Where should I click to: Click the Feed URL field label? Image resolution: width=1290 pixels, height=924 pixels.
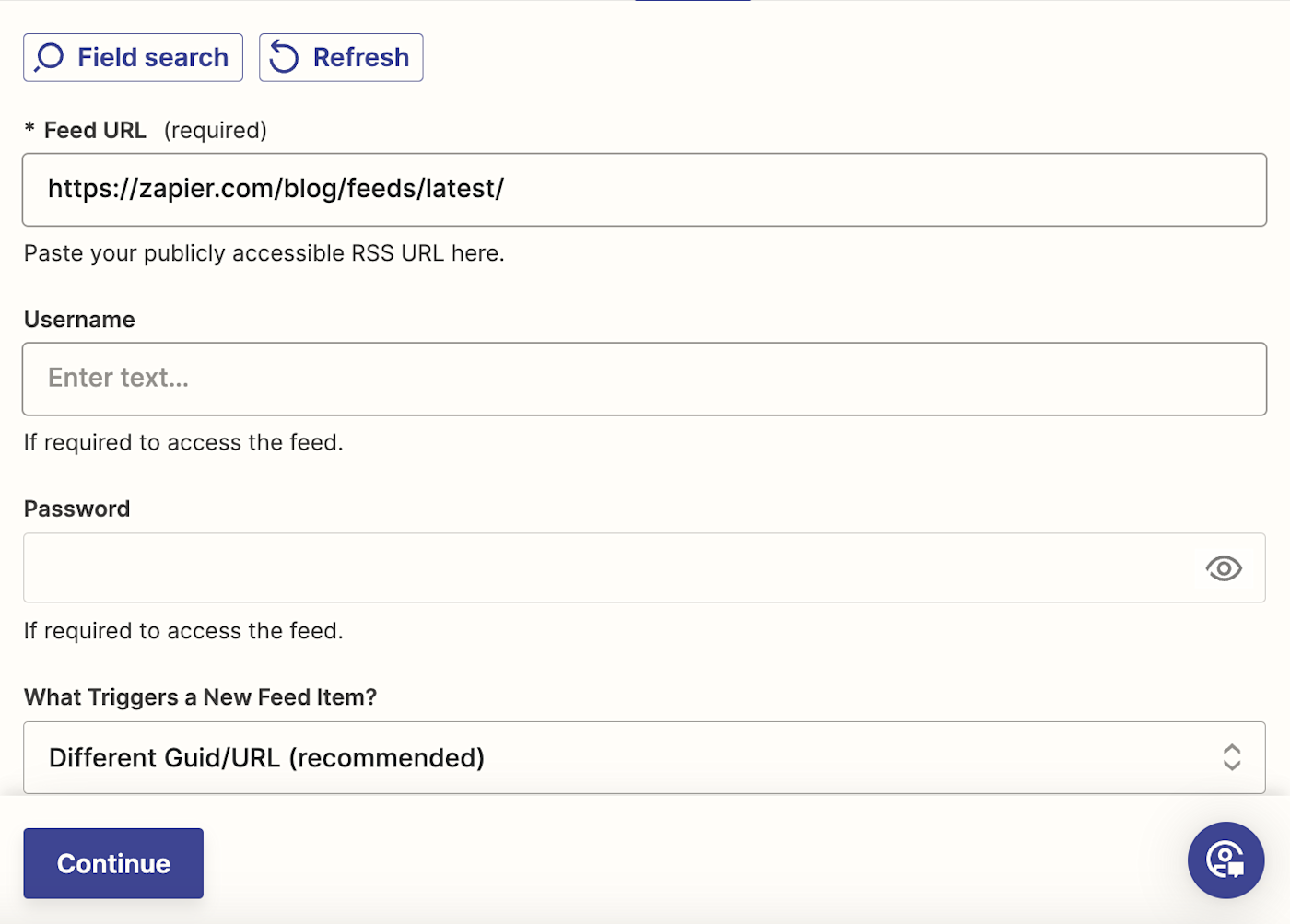(x=94, y=131)
